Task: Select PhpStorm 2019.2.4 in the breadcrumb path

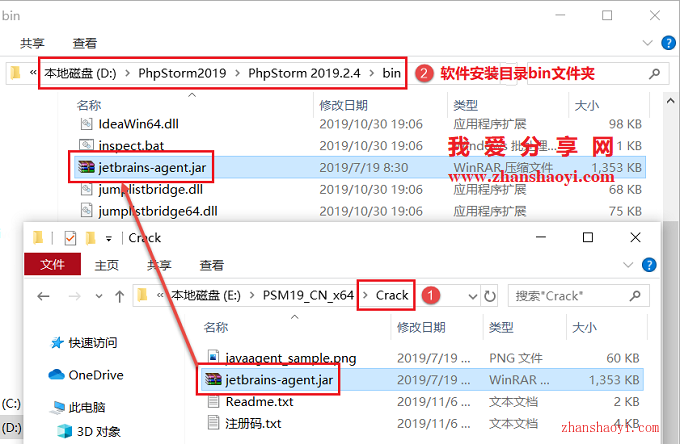Action: pyautogui.click(x=304, y=73)
